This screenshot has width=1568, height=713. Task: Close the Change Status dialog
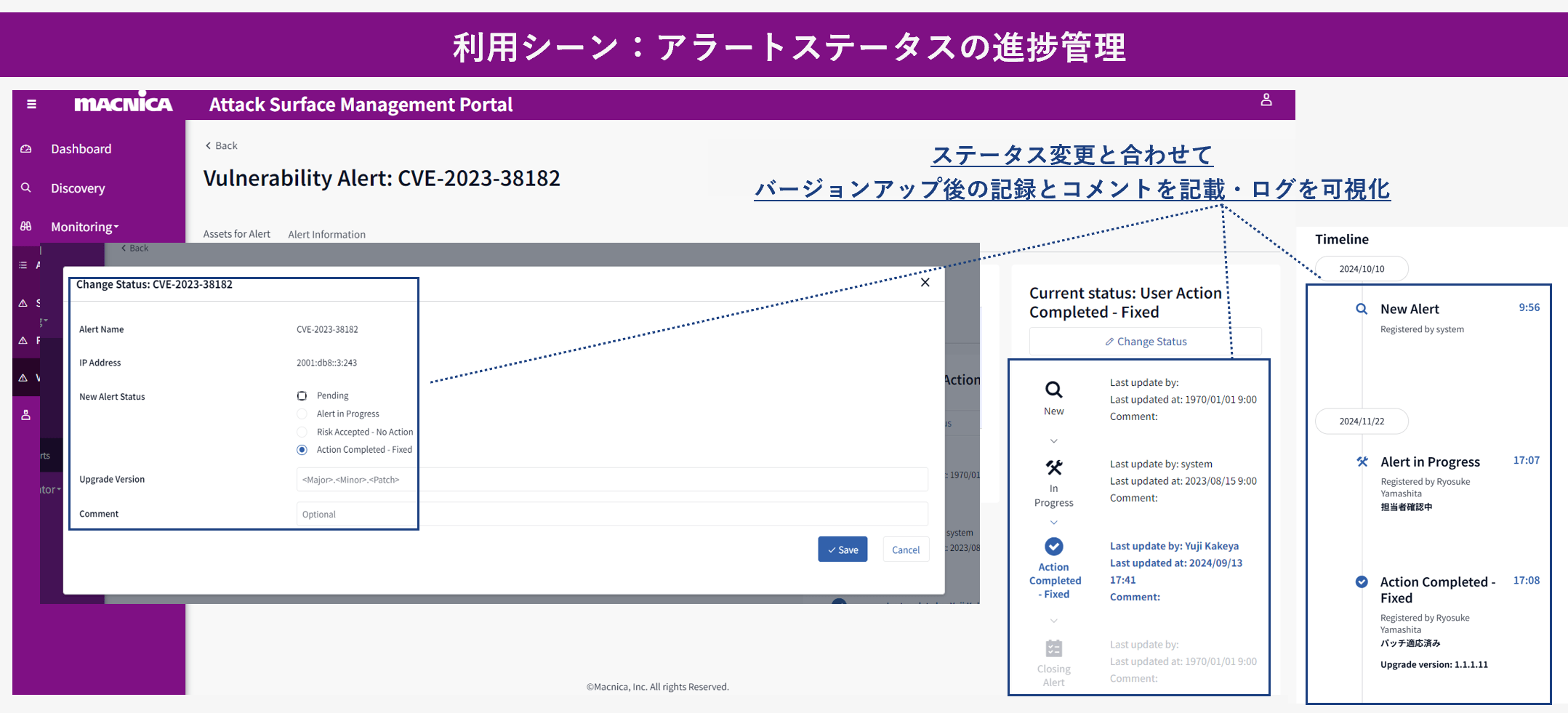tap(925, 283)
